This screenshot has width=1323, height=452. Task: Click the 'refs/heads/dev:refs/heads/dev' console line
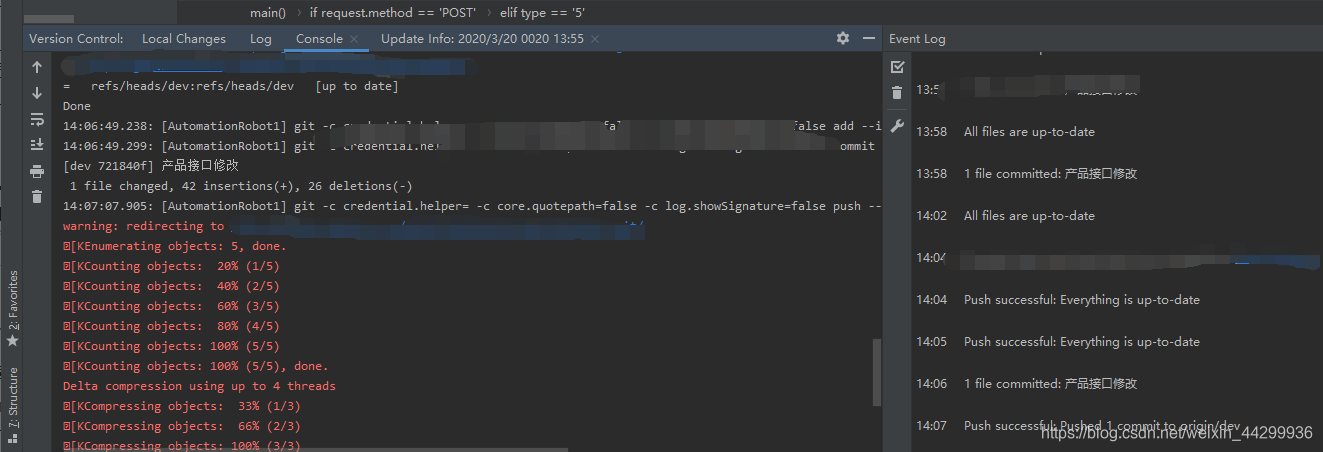tap(231, 86)
